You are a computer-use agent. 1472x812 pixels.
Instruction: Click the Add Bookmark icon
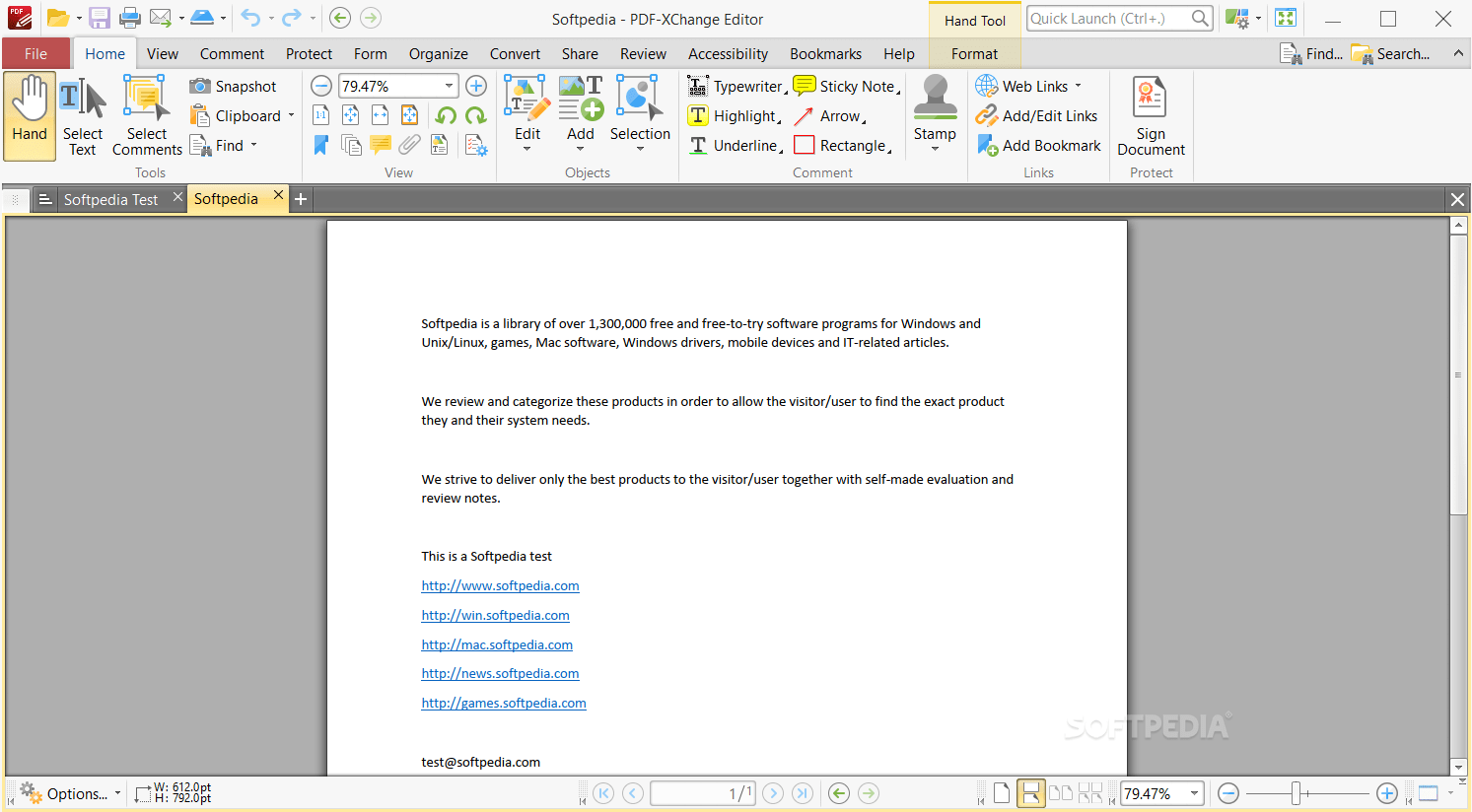pyautogui.click(x=1038, y=145)
